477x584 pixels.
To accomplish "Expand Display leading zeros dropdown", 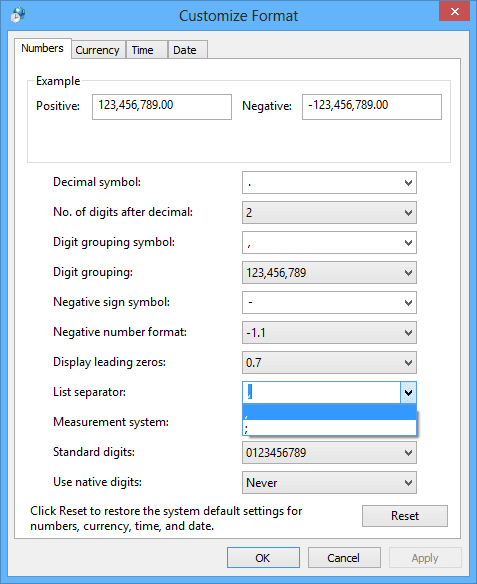I will [x=329, y=362].
